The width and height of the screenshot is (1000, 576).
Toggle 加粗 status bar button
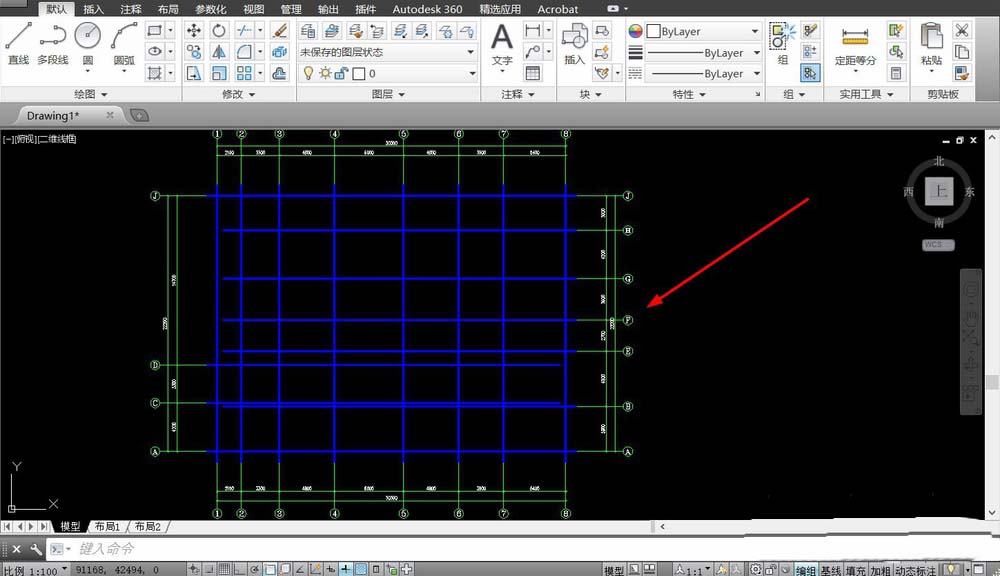tap(880, 570)
